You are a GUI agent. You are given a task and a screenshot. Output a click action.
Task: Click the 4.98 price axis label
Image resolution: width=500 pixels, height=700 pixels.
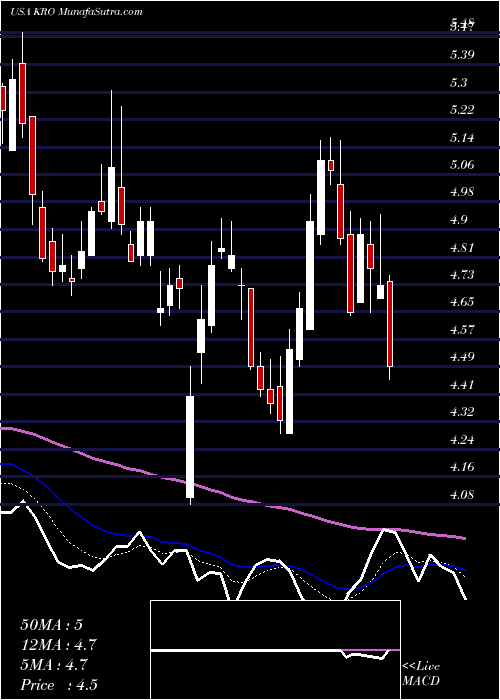463,192
